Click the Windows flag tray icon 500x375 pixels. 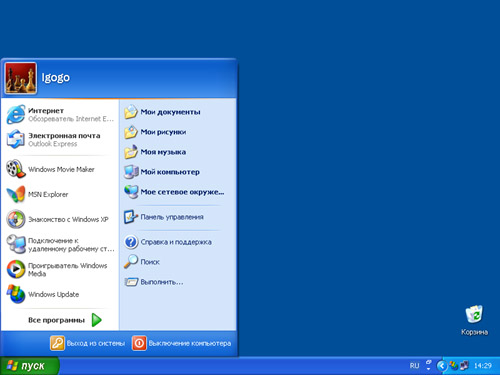pos(454,366)
